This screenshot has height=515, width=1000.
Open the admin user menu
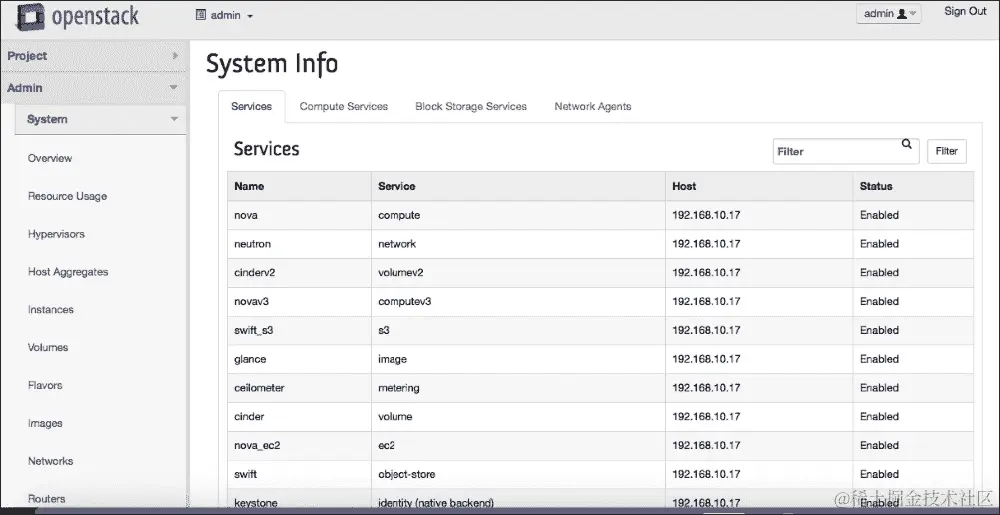(x=888, y=13)
